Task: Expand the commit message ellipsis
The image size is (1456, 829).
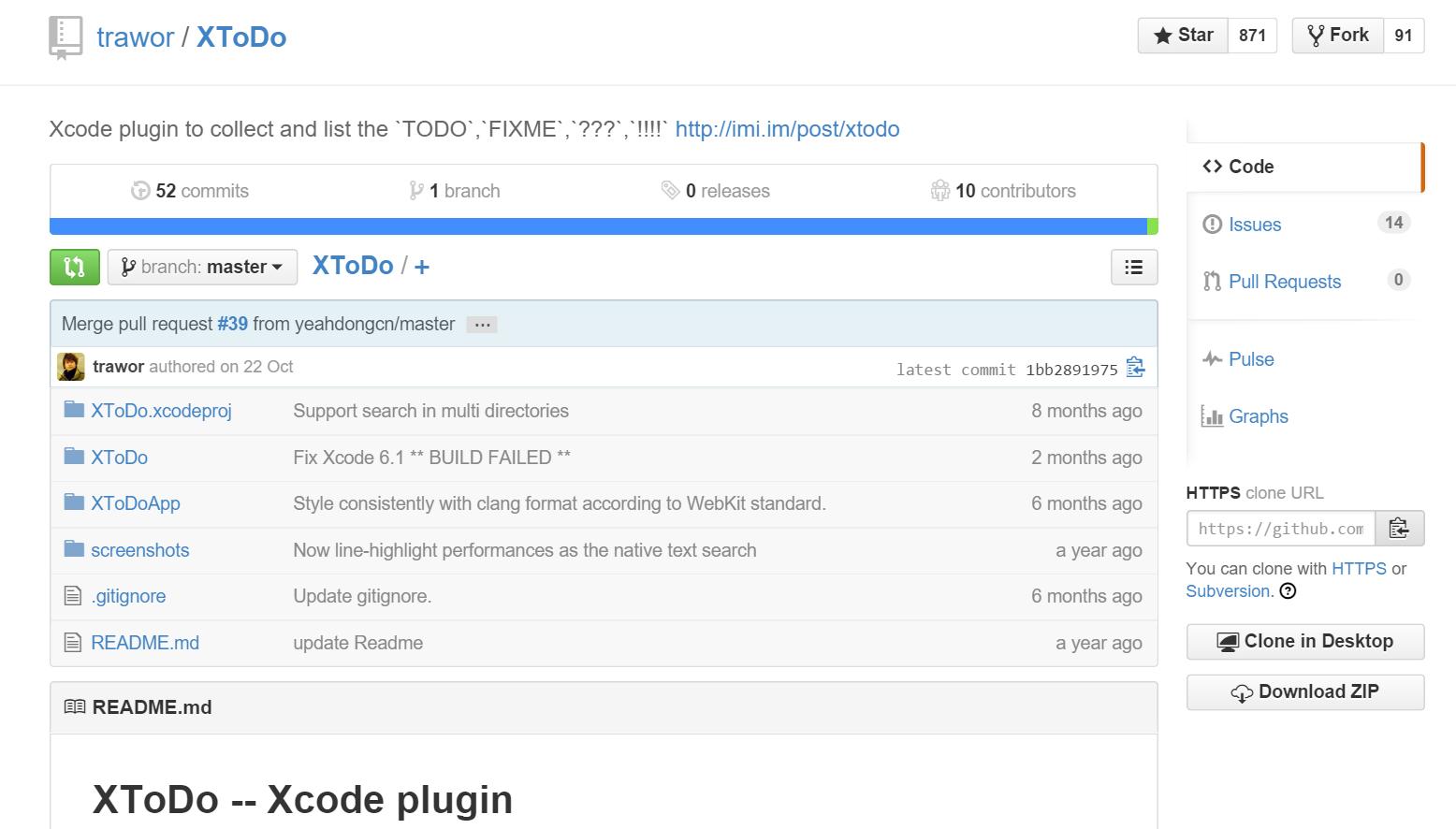Action: 482,325
